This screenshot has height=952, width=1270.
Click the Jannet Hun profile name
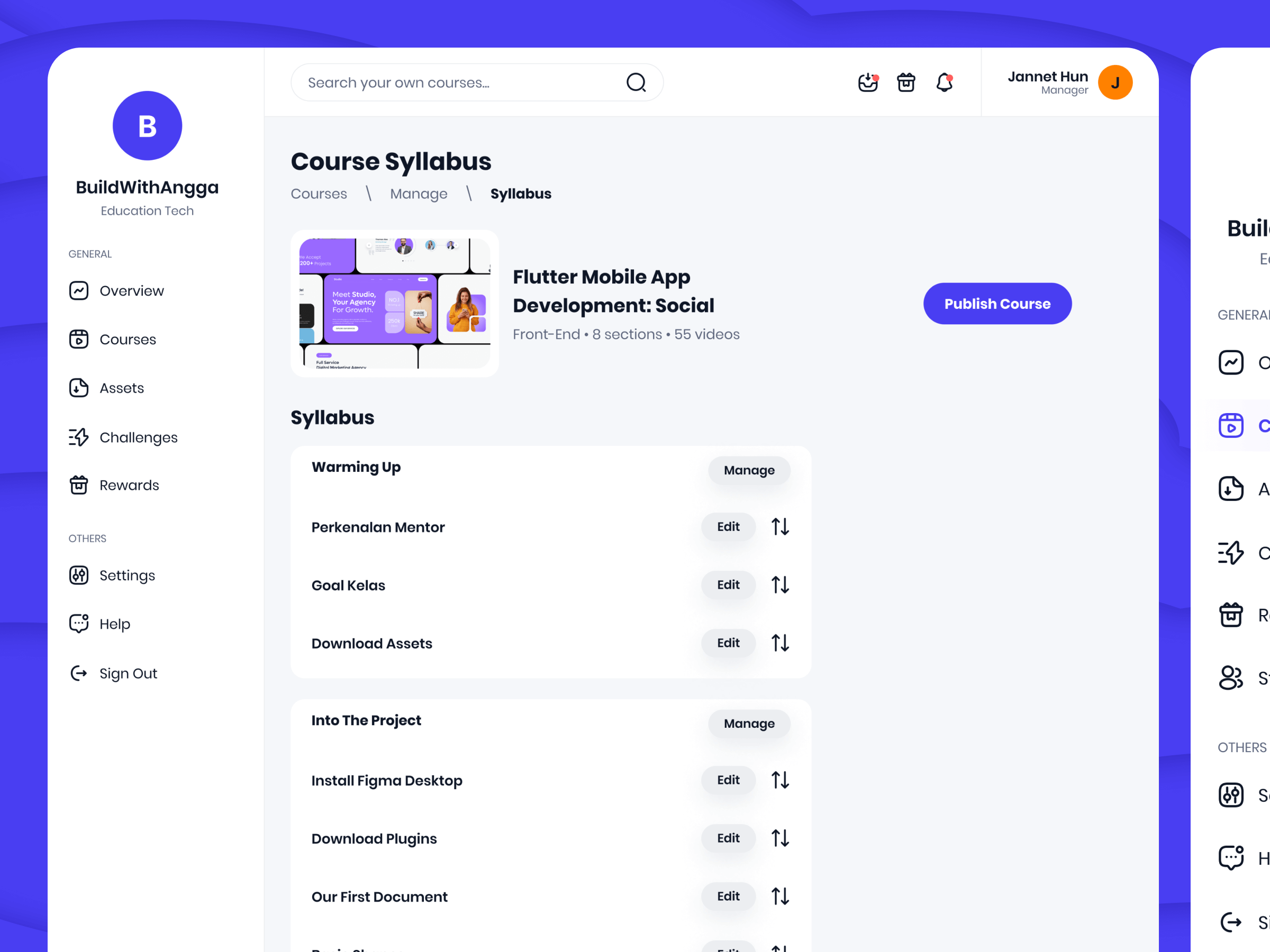tap(1048, 76)
